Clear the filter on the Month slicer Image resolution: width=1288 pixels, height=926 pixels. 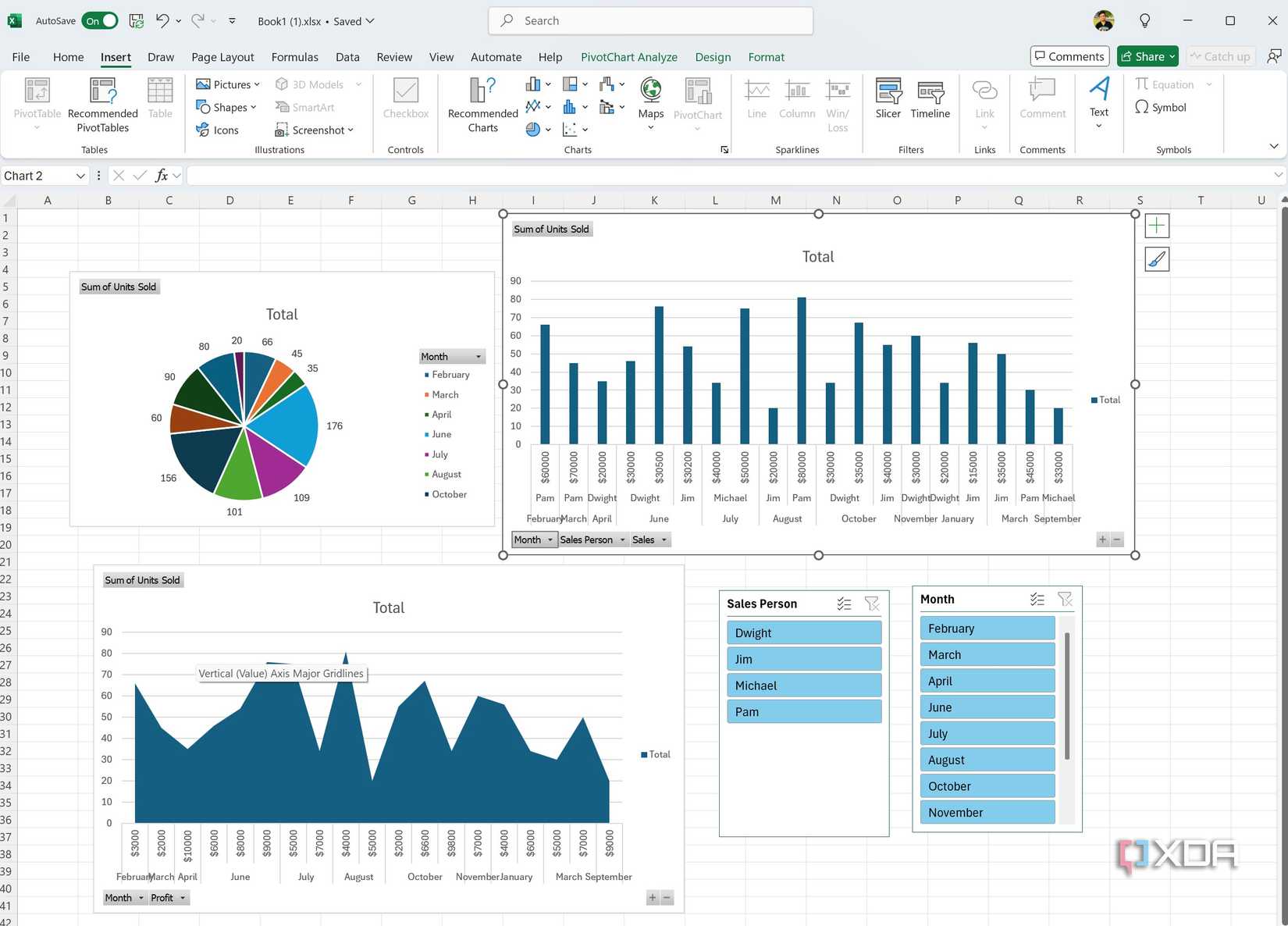(x=1065, y=599)
